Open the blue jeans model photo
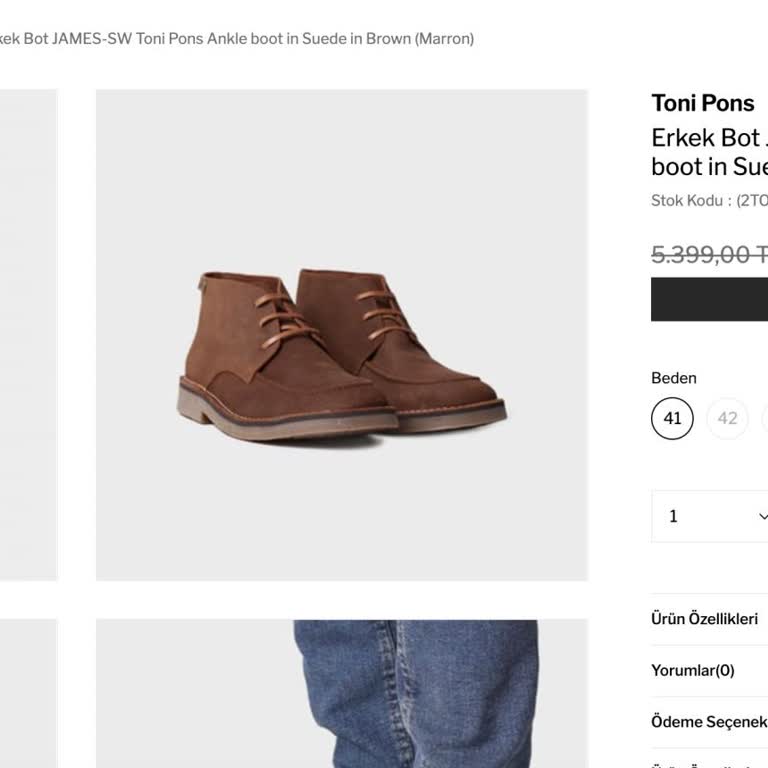Image resolution: width=768 pixels, height=768 pixels. (342, 693)
